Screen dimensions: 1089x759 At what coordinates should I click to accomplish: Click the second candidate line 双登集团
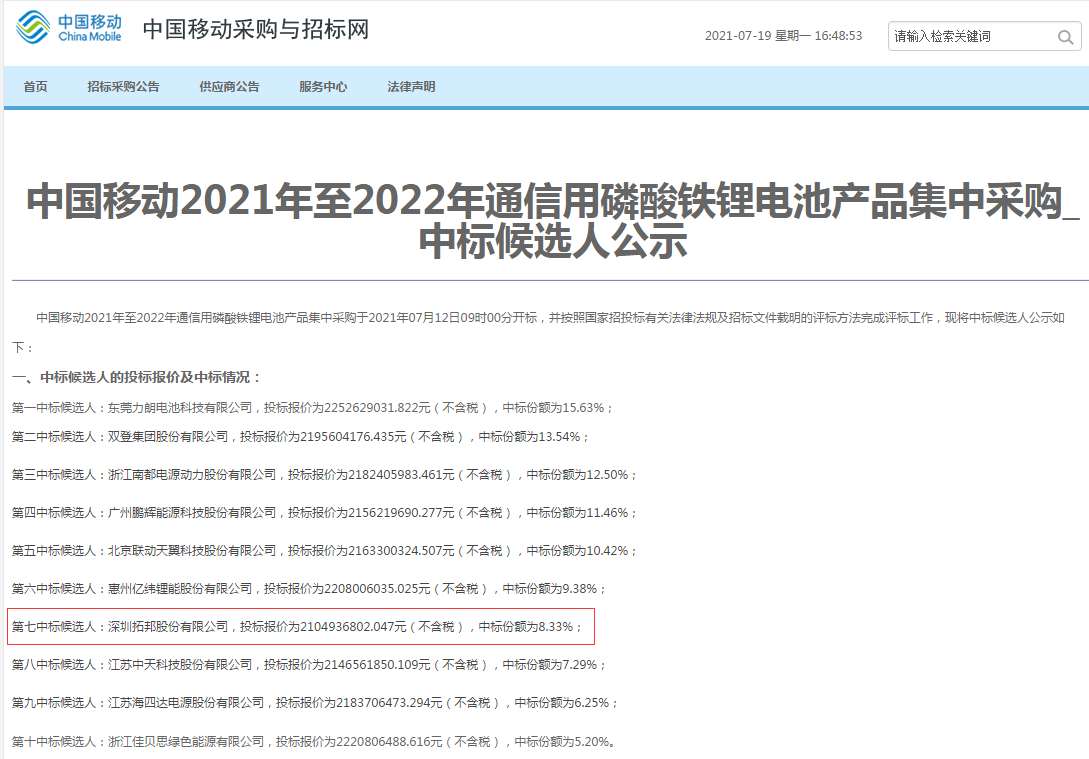pyautogui.click(x=300, y=437)
